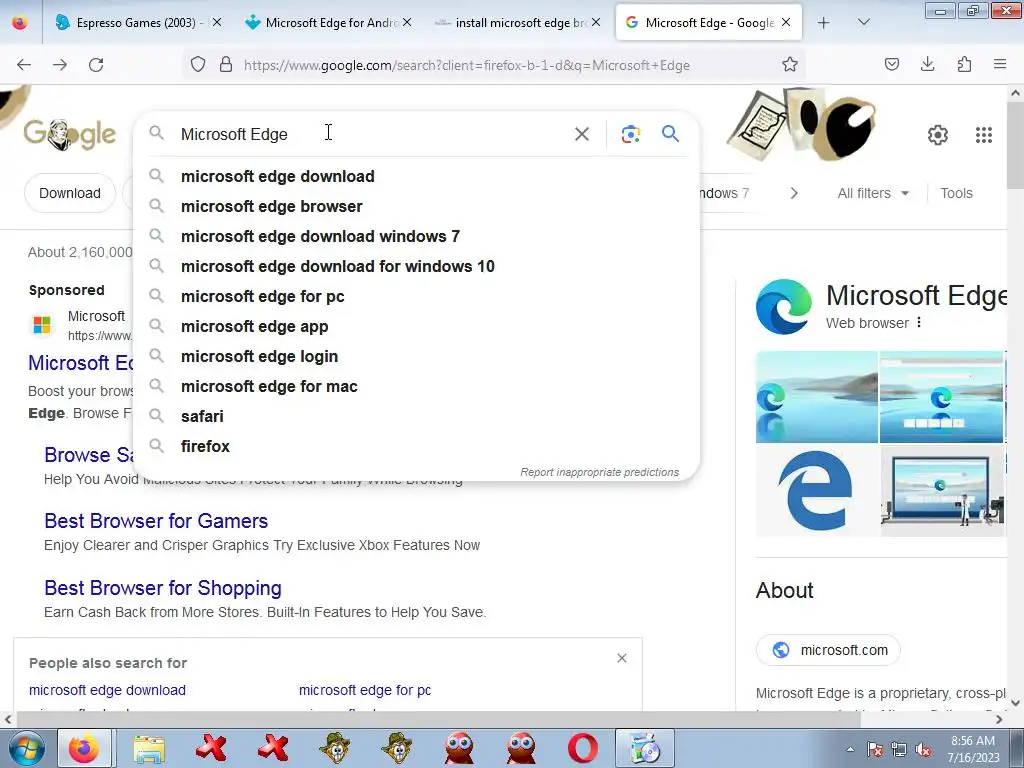Select suggestion microsoft edge download for windows 10

coord(416,266)
